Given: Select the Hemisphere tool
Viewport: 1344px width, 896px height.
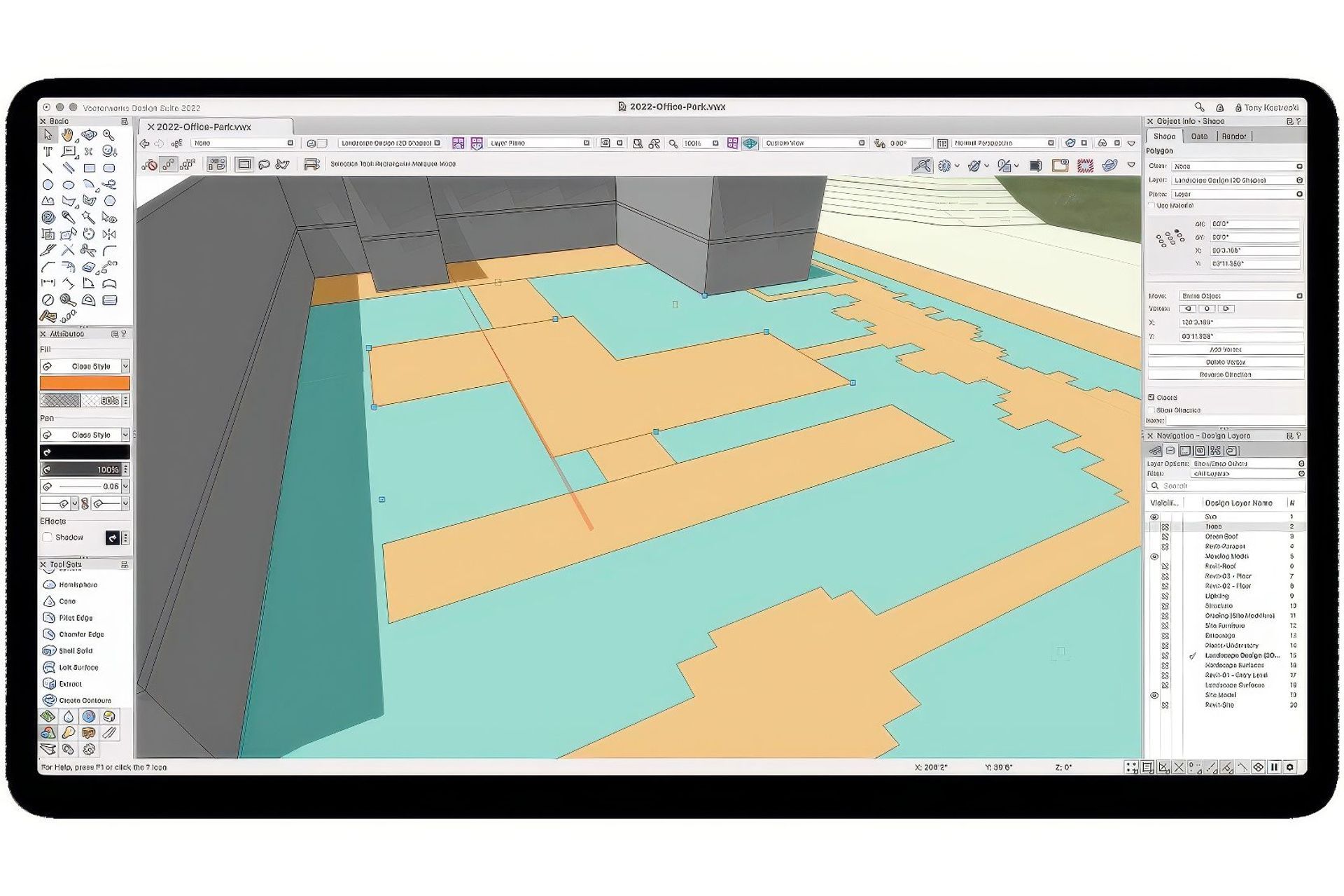Looking at the screenshot, I should 68,584.
